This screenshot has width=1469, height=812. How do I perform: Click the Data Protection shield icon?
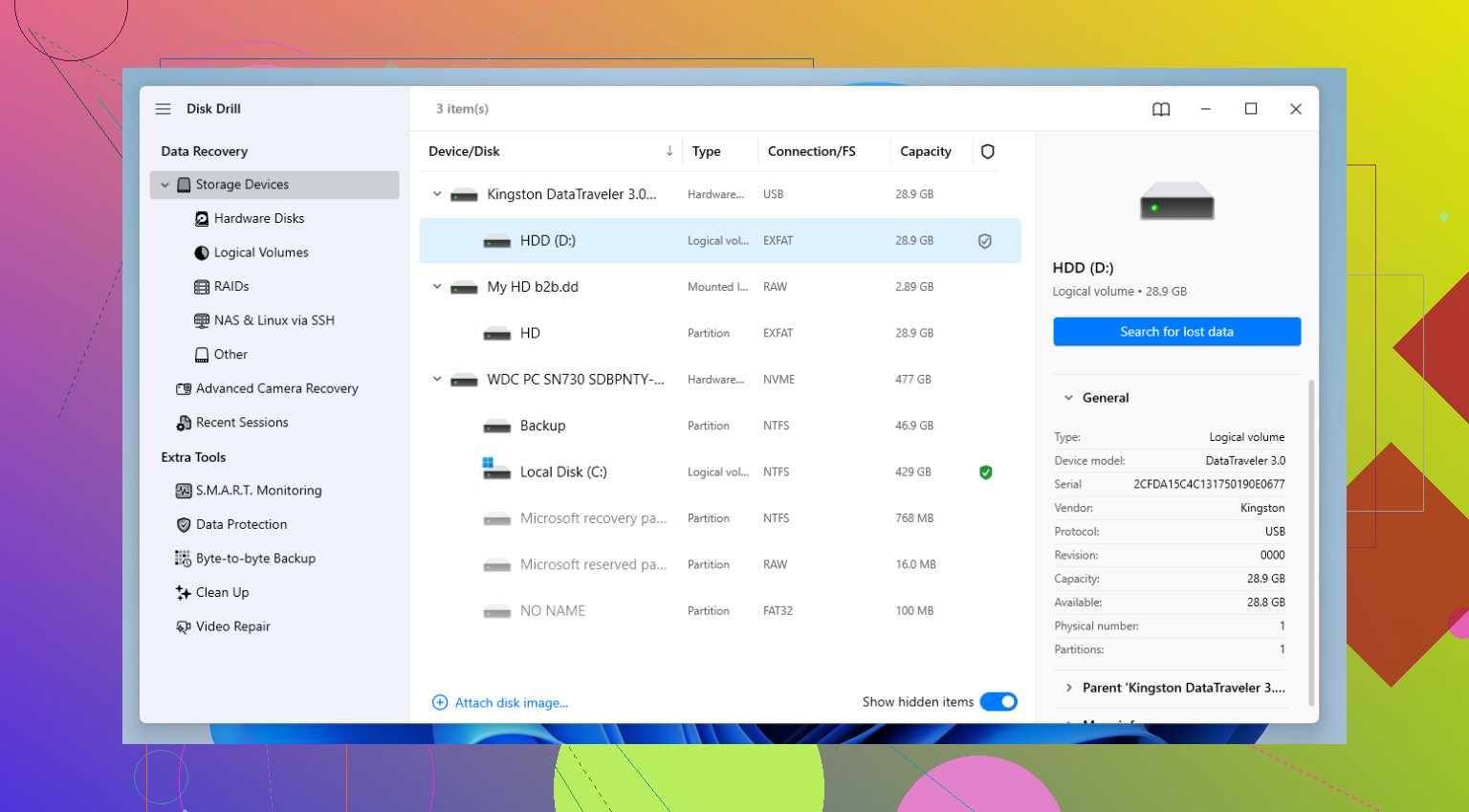184,525
